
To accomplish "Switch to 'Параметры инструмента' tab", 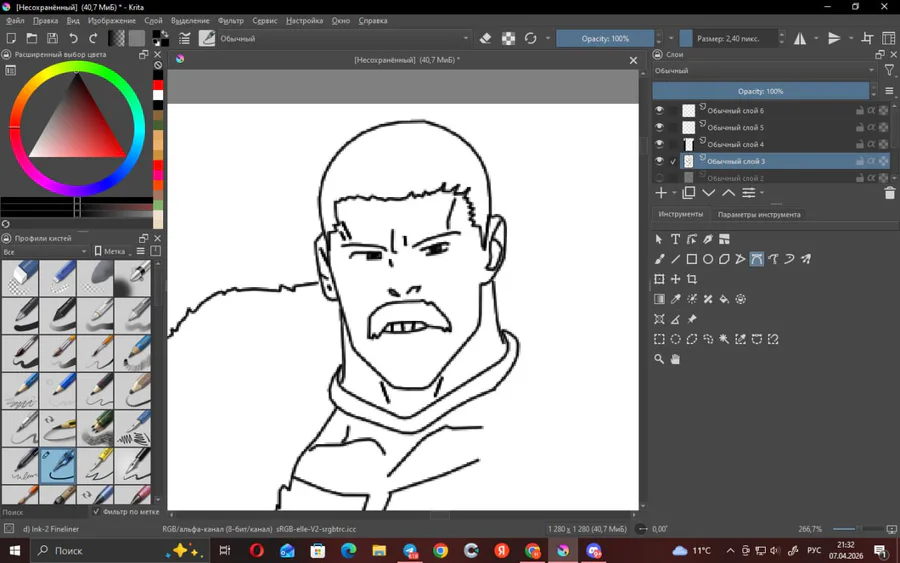I will coord(759,214).
